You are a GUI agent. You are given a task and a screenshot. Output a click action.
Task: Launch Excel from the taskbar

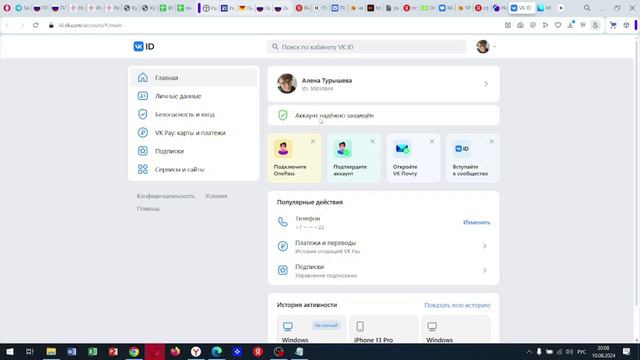[93, 351]
